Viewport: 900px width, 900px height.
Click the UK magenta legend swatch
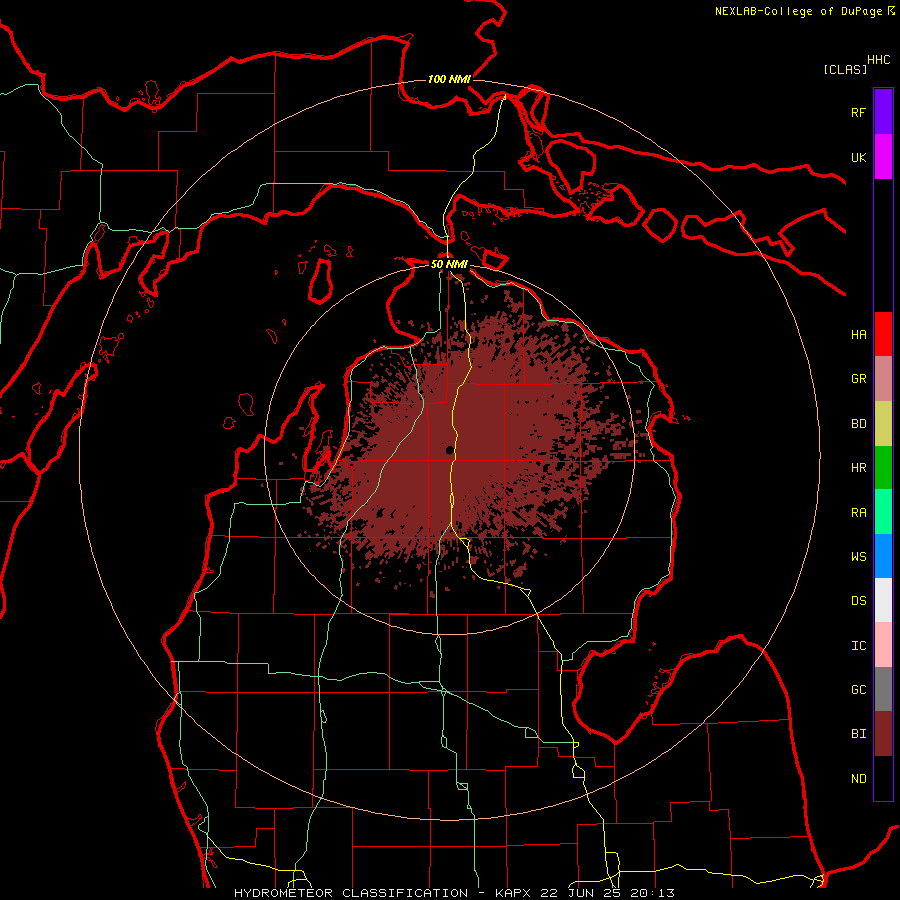coord(883,157)
